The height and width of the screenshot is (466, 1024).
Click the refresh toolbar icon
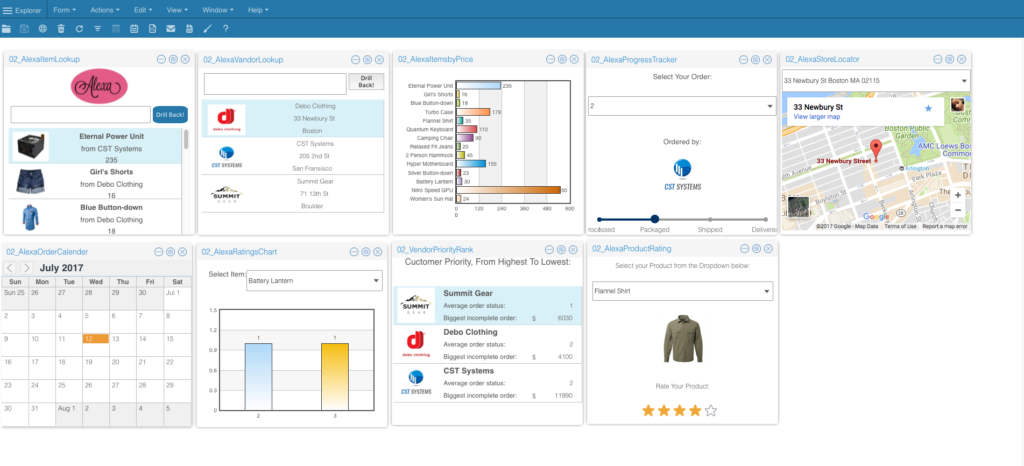(x=79, y=29)
